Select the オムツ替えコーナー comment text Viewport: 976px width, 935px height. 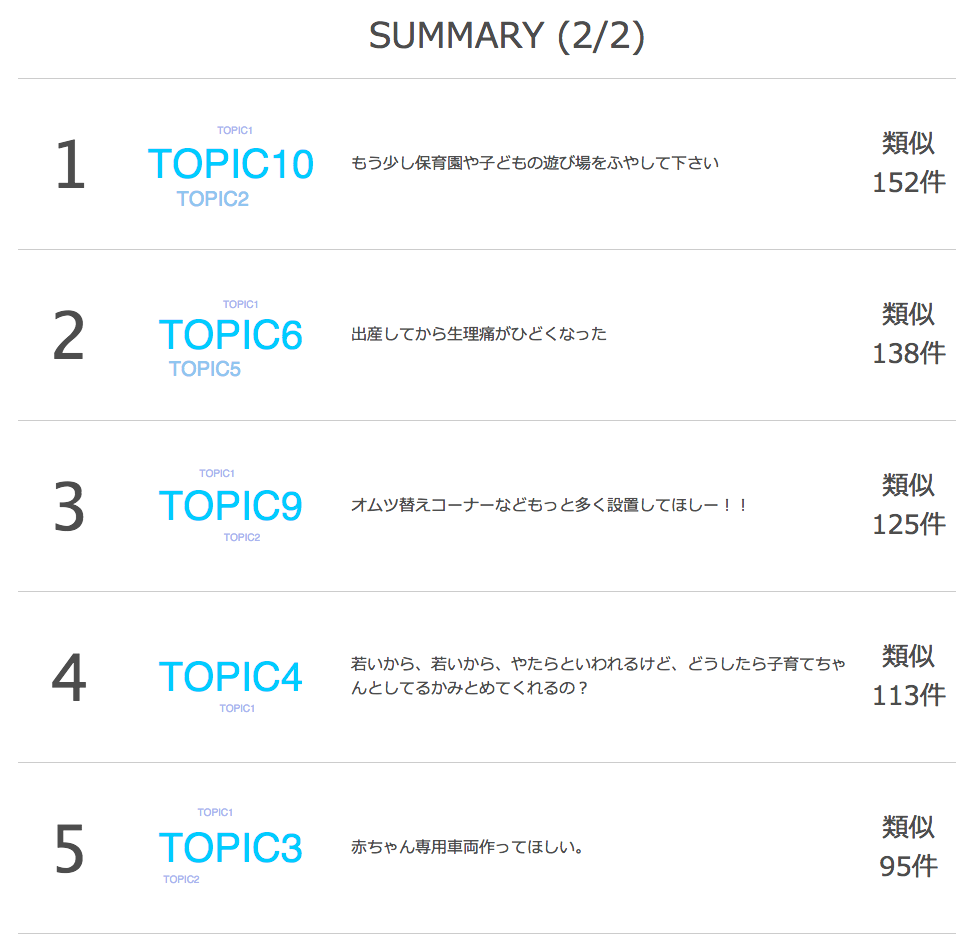coord(549,505)
